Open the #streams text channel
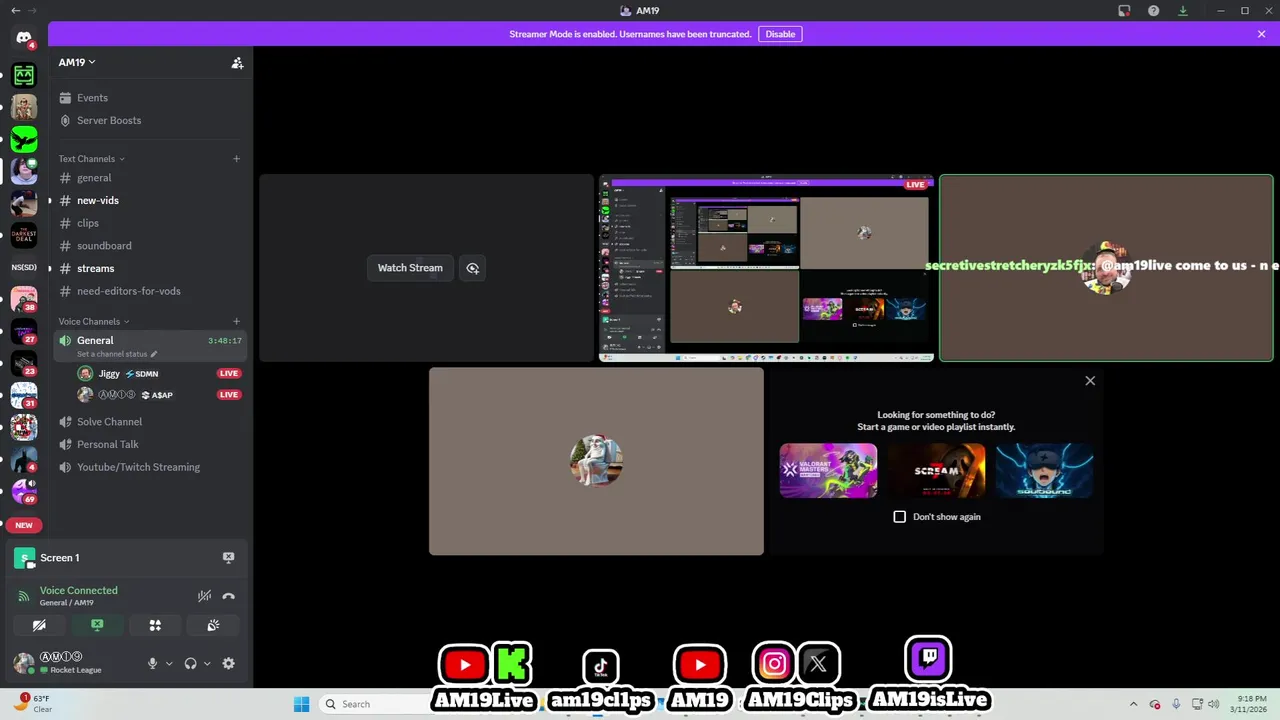Viewport: 1280px width, 720px height. (150, 268)
